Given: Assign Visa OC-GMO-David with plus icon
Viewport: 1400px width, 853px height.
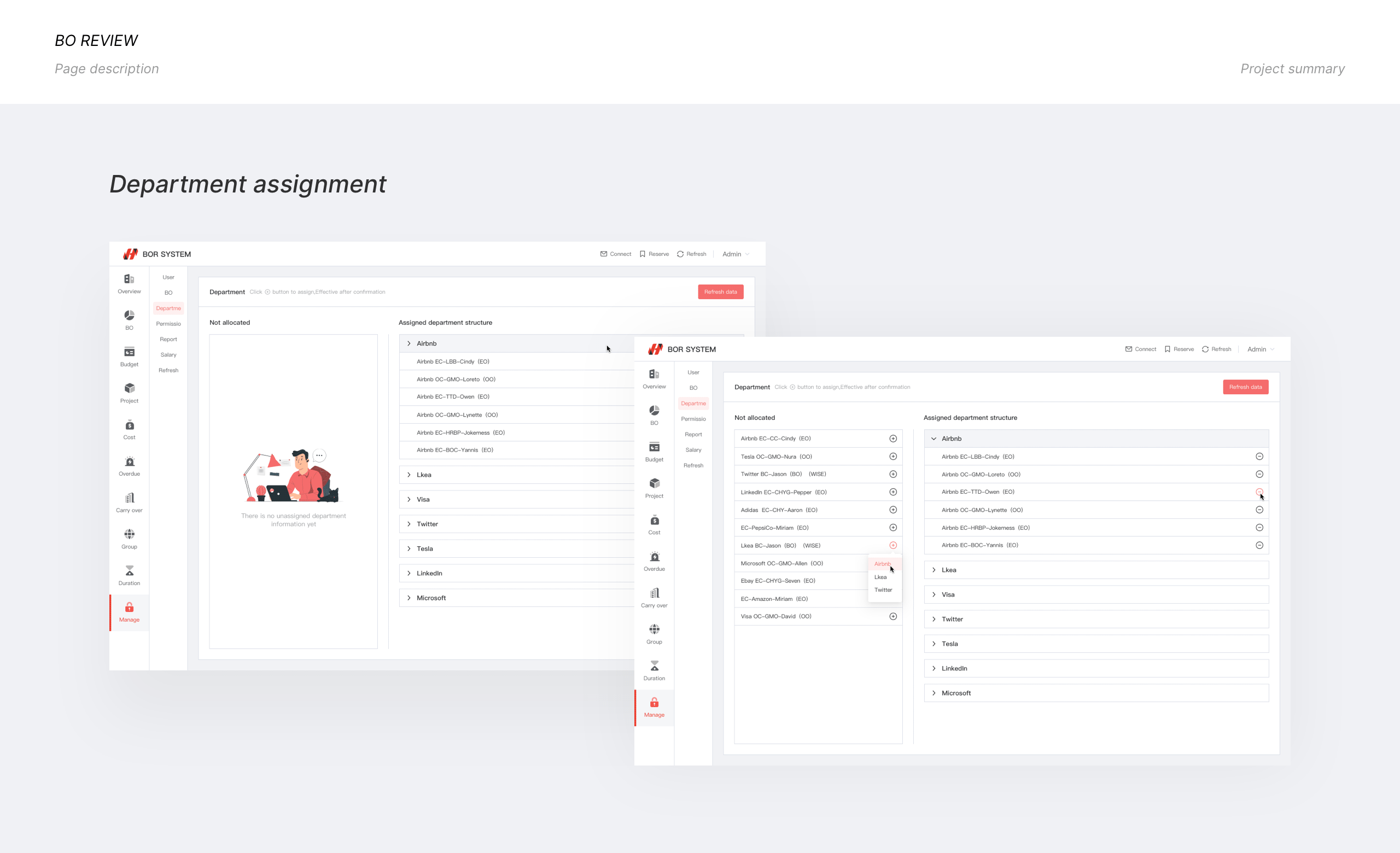Looking at the screenshot, I should (x=892, y=616).
